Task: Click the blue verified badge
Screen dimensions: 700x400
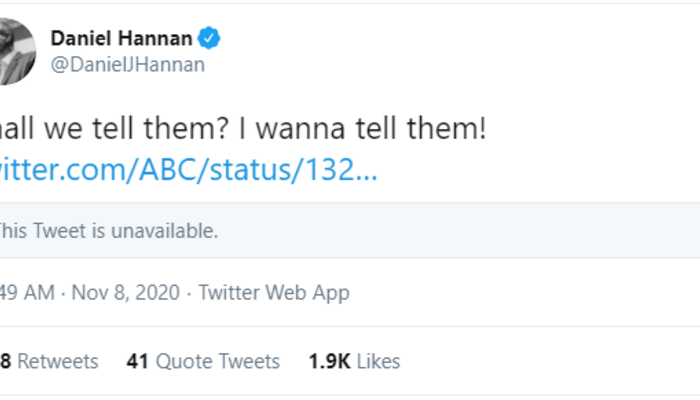Action: pyautogui.click(x=209, y=40)
